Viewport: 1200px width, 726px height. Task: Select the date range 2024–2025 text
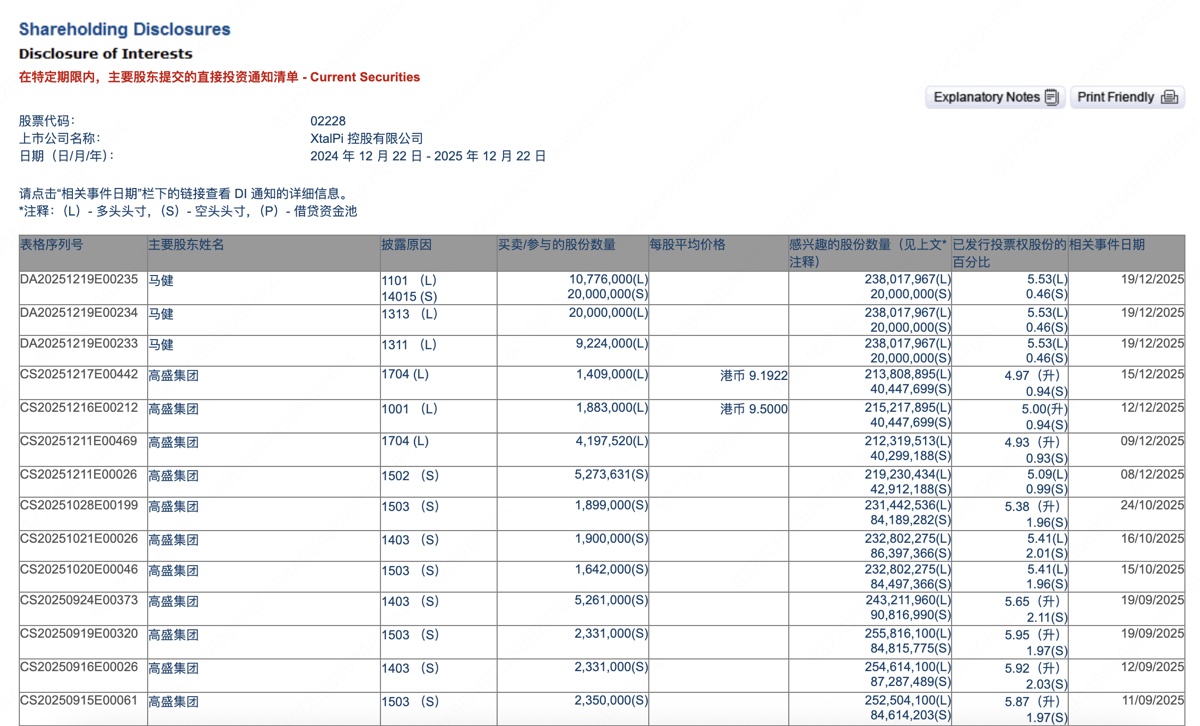pos(428,156)
